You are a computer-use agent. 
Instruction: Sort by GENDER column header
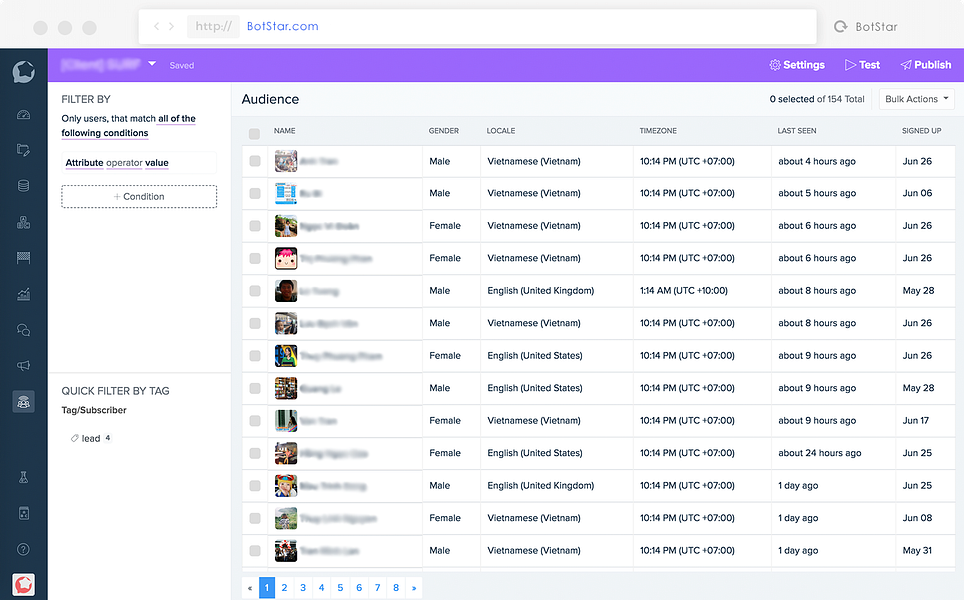click(444, 131)
